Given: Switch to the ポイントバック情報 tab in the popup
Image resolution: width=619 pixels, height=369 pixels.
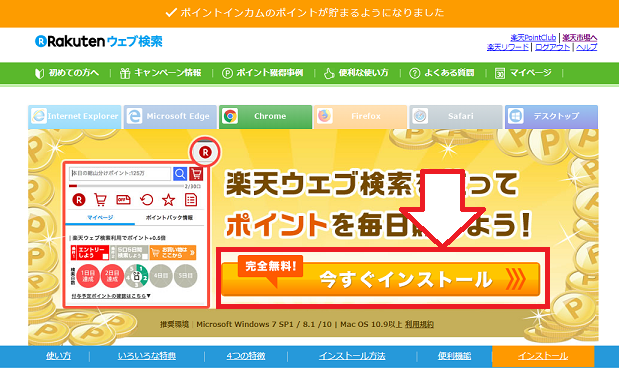Looking at the screenshot, I should click(x=169, y=218).
